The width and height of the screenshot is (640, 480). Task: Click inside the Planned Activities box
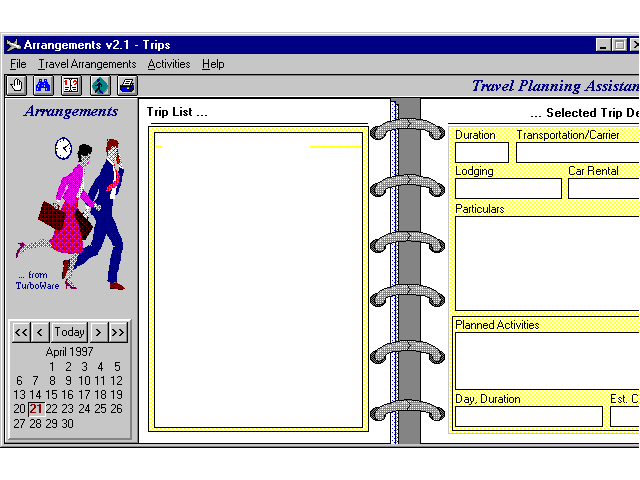coord(545,360)
